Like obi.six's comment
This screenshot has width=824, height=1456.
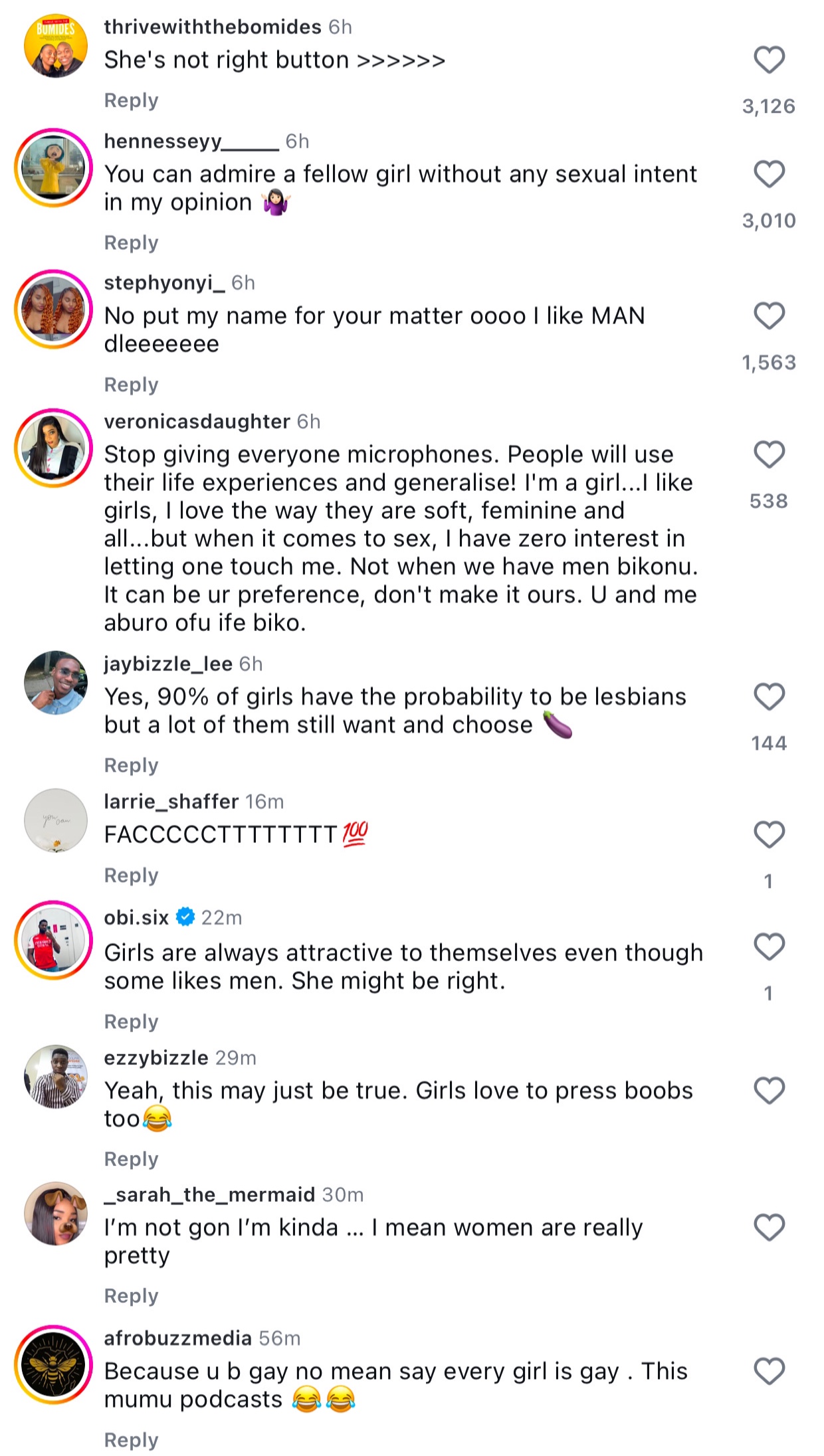[x=769, y=947]
